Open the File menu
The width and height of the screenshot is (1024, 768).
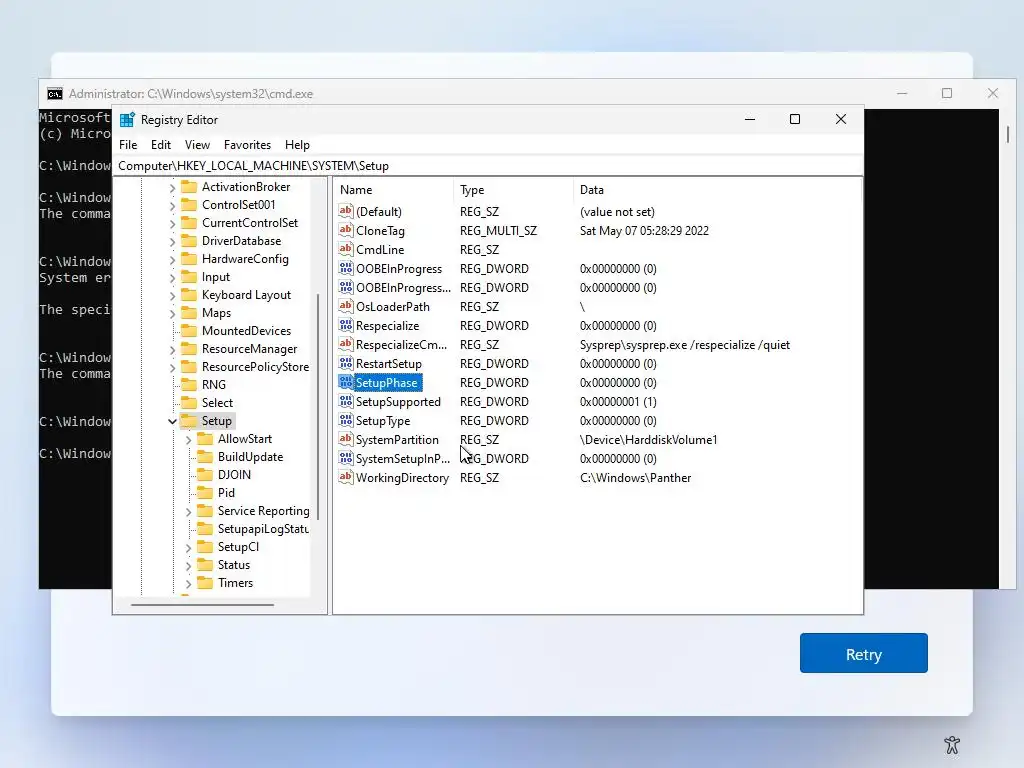coord(128,145)
